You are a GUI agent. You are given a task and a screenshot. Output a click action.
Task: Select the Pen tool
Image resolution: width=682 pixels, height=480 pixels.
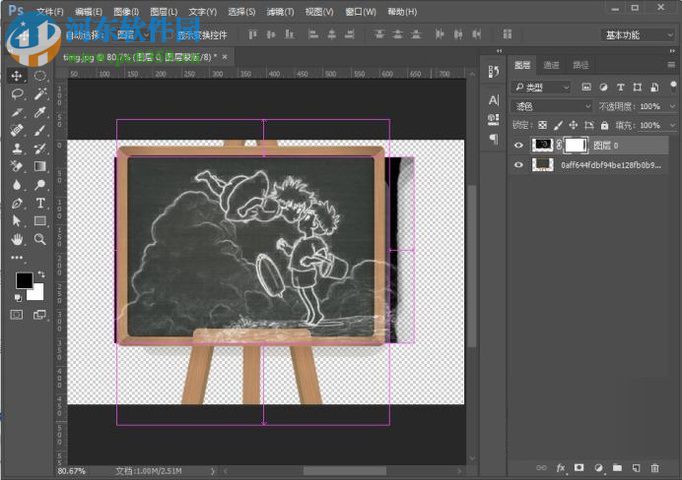tap(17, 203)
